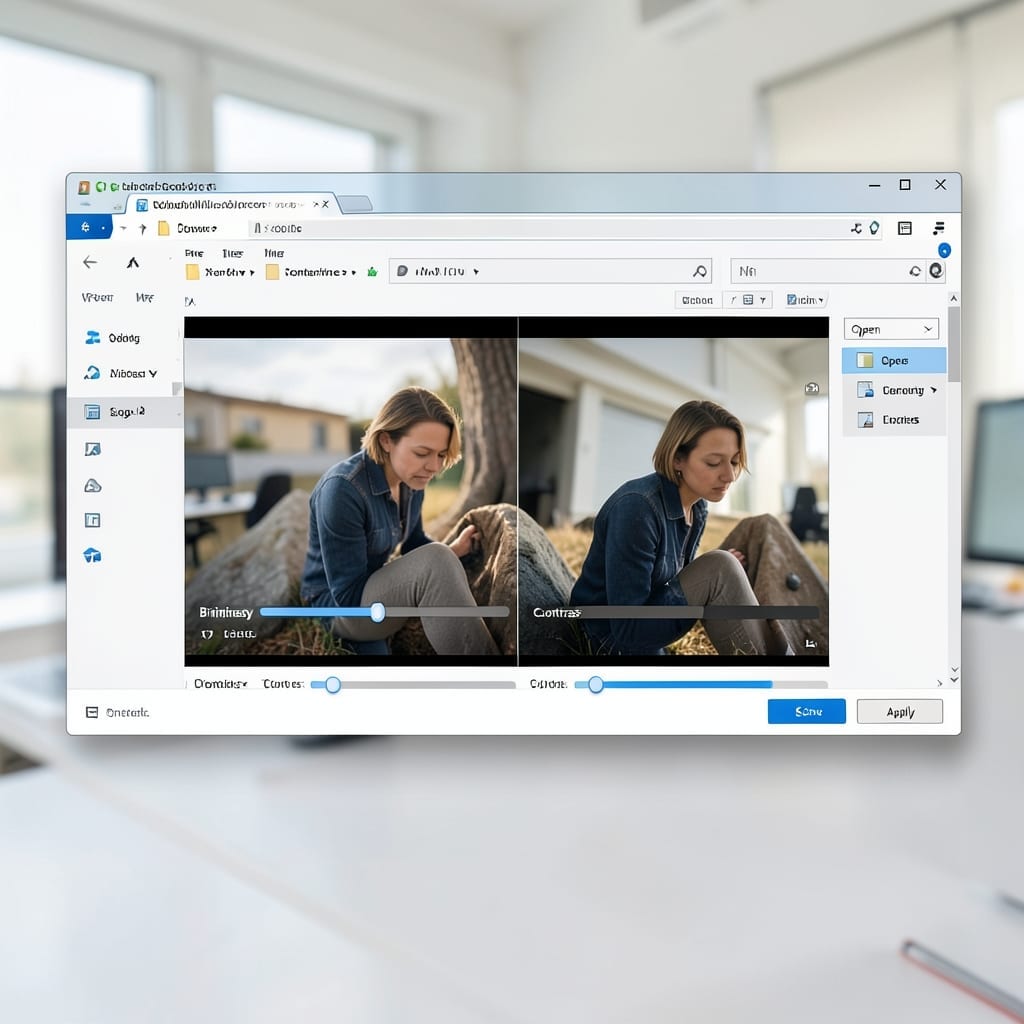The width and height of the screenshot is (1024, 1024).
Task: Click the picture icon in the sidebar
Action: 93,449
